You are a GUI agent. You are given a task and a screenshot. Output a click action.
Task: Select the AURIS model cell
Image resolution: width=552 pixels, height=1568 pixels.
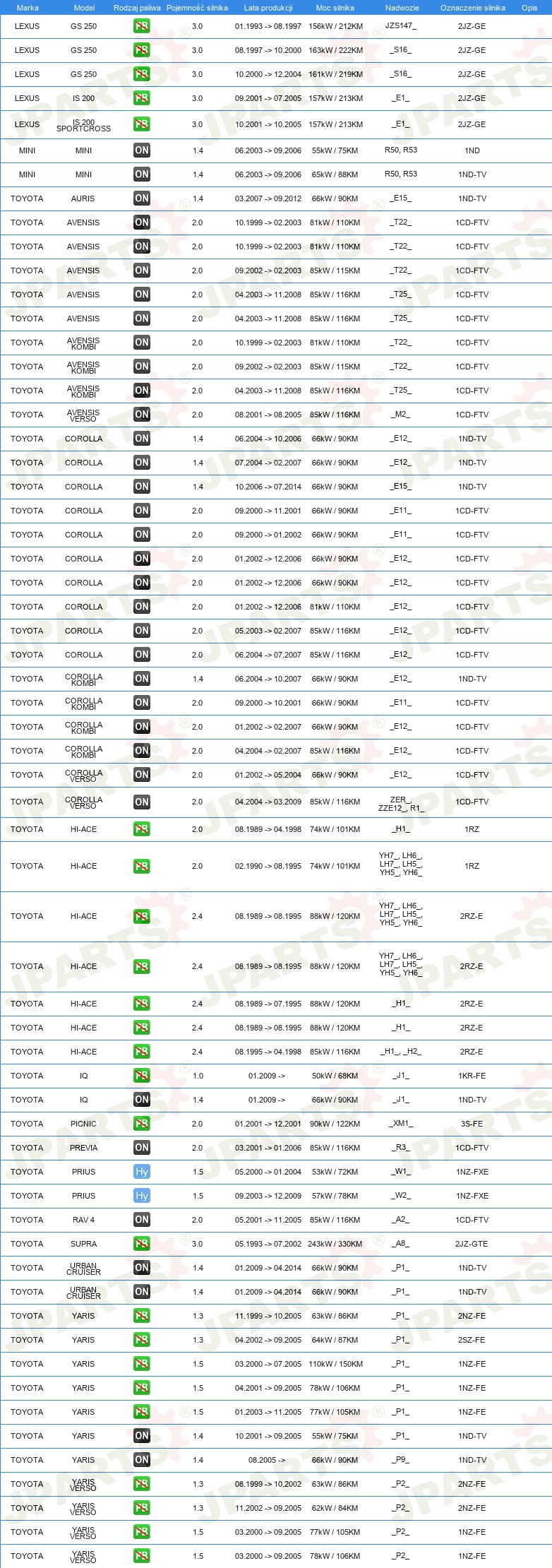pyautogui.click(x=84, y=198)
